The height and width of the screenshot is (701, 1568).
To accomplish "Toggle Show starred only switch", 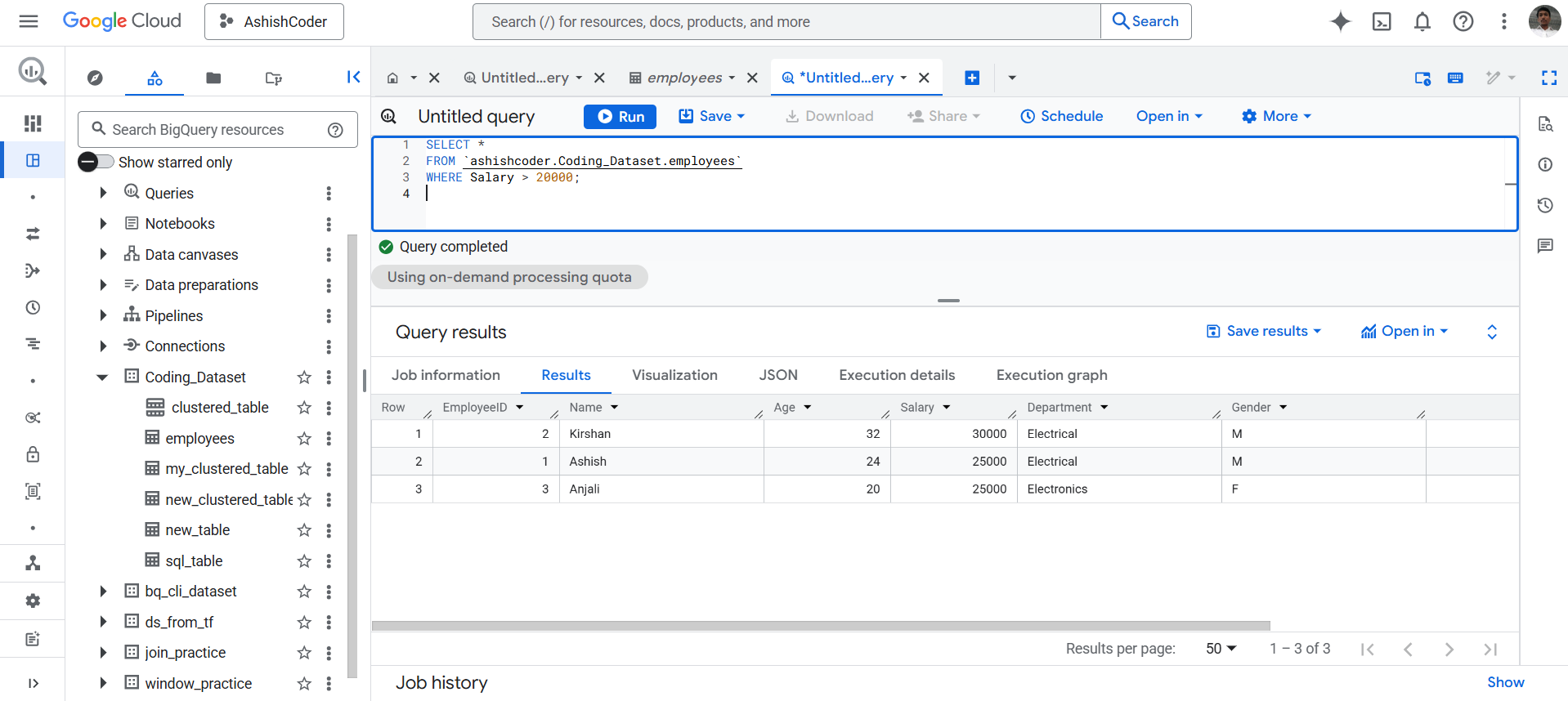I will click(96, 162).
